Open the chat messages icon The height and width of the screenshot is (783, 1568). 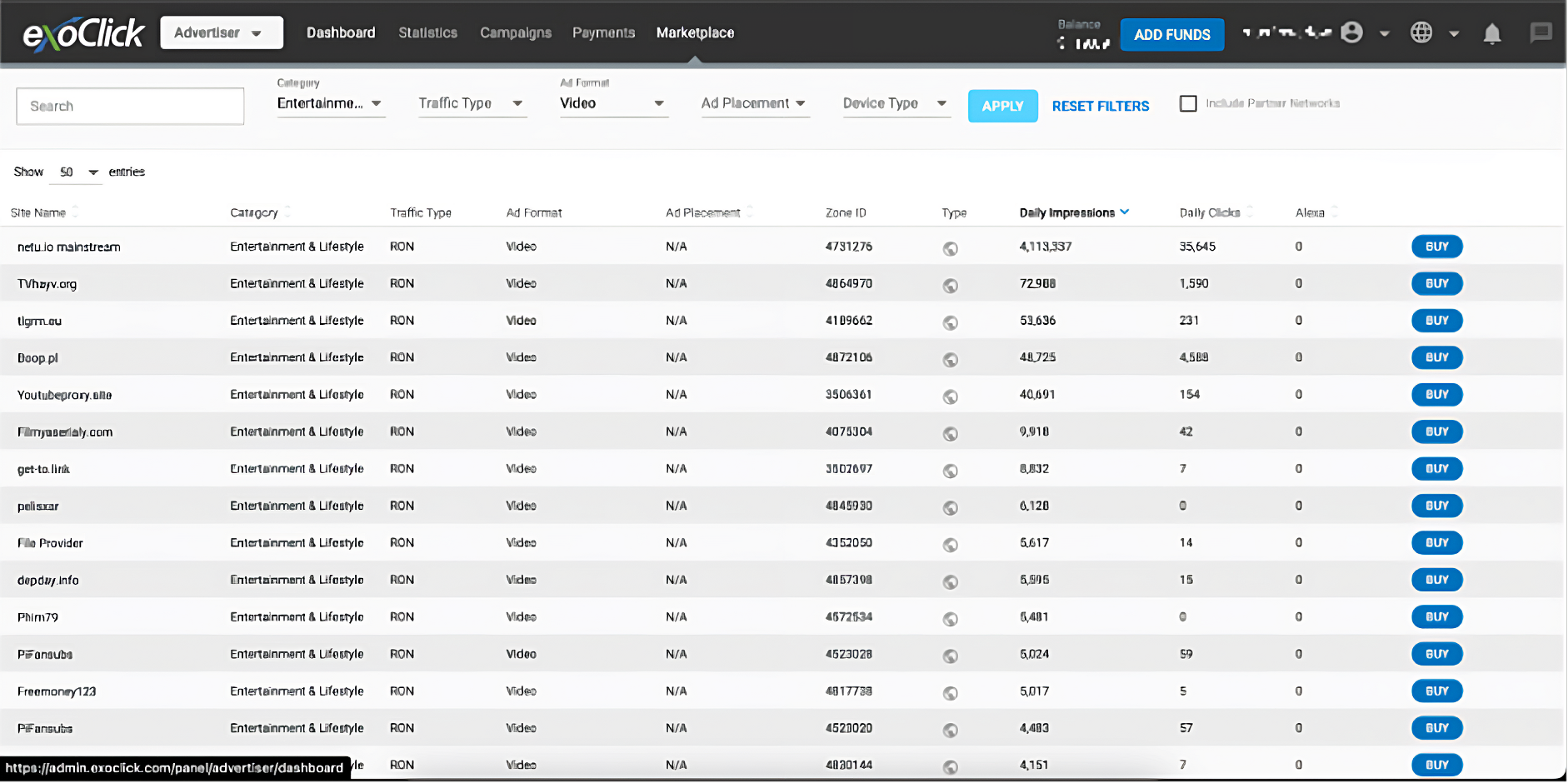(1541, 33)
